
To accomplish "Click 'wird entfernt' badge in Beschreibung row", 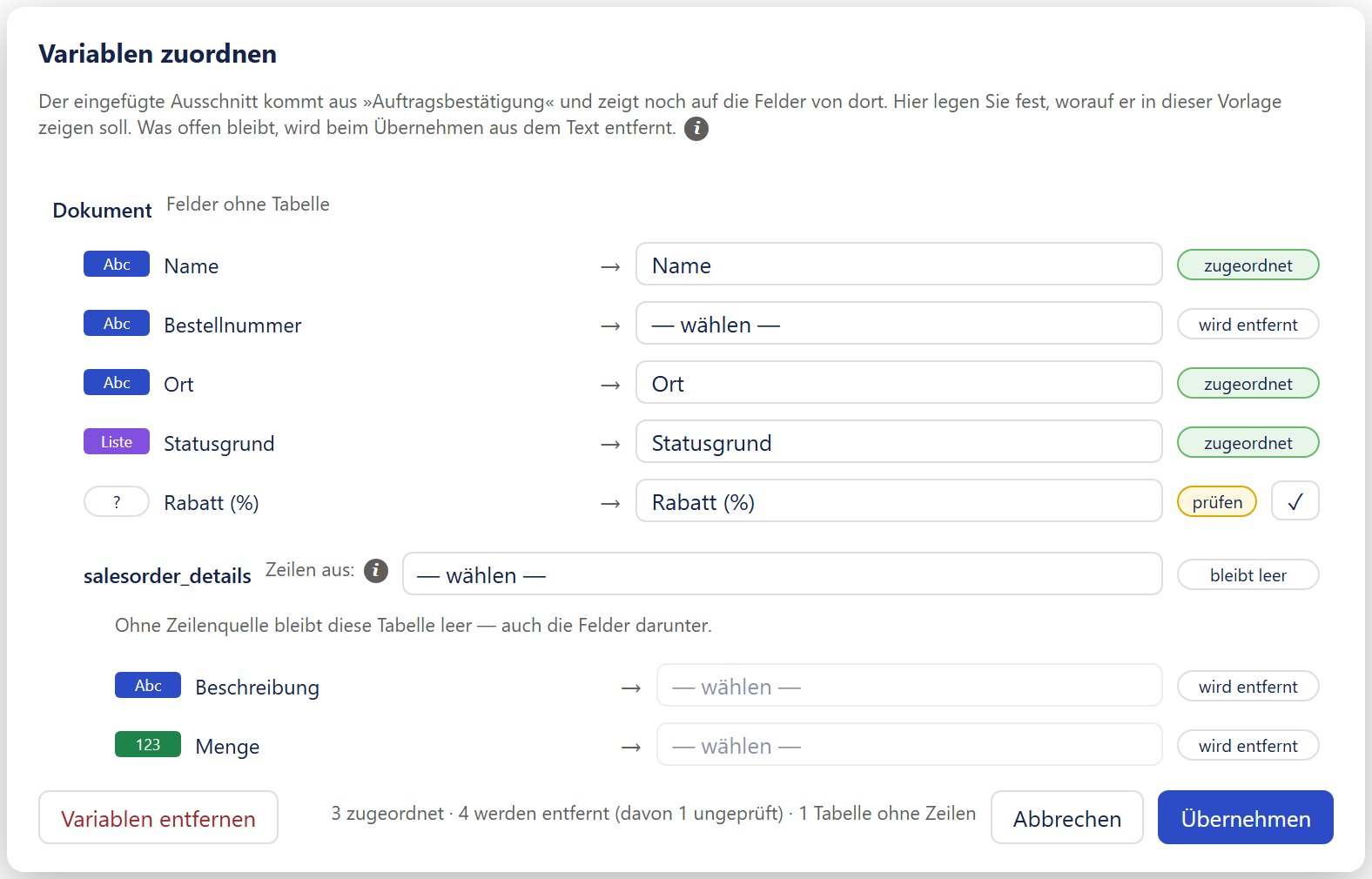I will coord(1248,687).
